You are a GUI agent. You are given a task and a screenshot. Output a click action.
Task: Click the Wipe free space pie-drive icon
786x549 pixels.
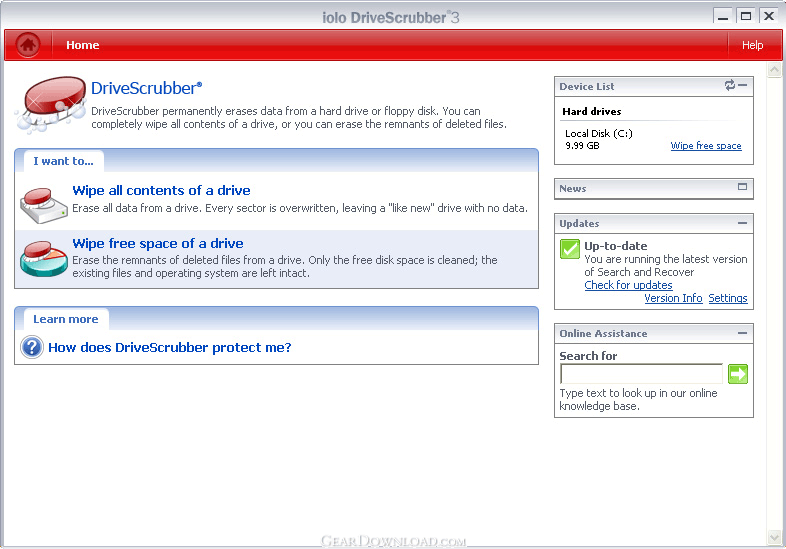(44, 259)
